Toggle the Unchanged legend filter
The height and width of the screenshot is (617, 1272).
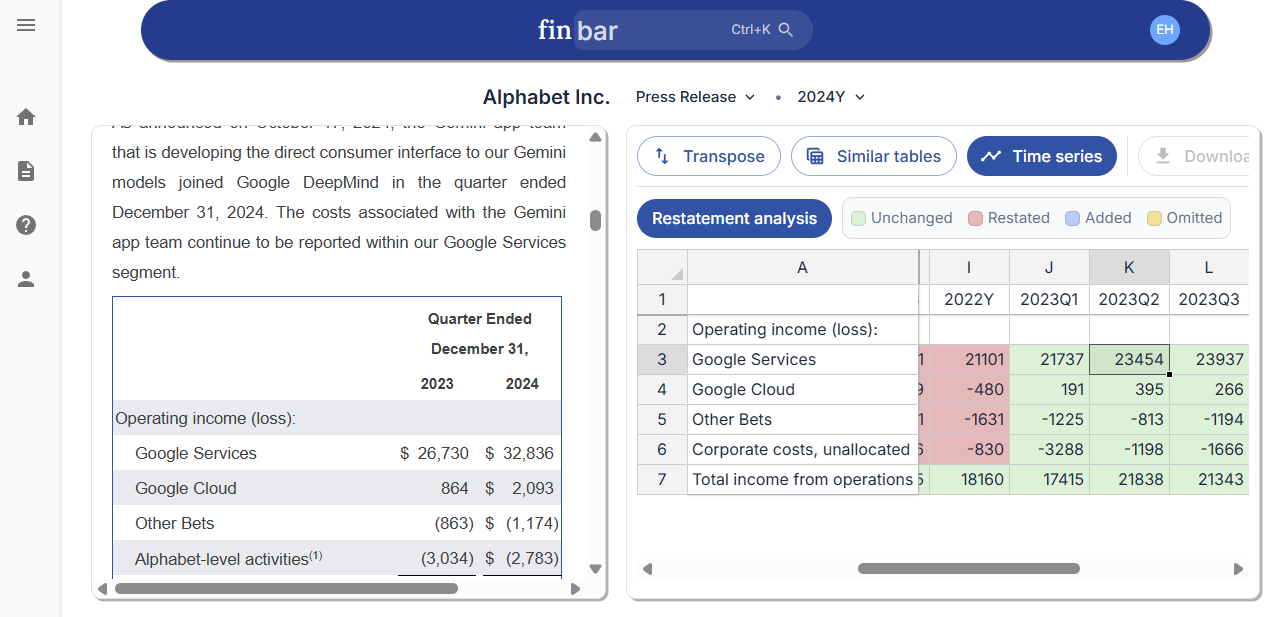pyautogui.click(x=901, y=218)
